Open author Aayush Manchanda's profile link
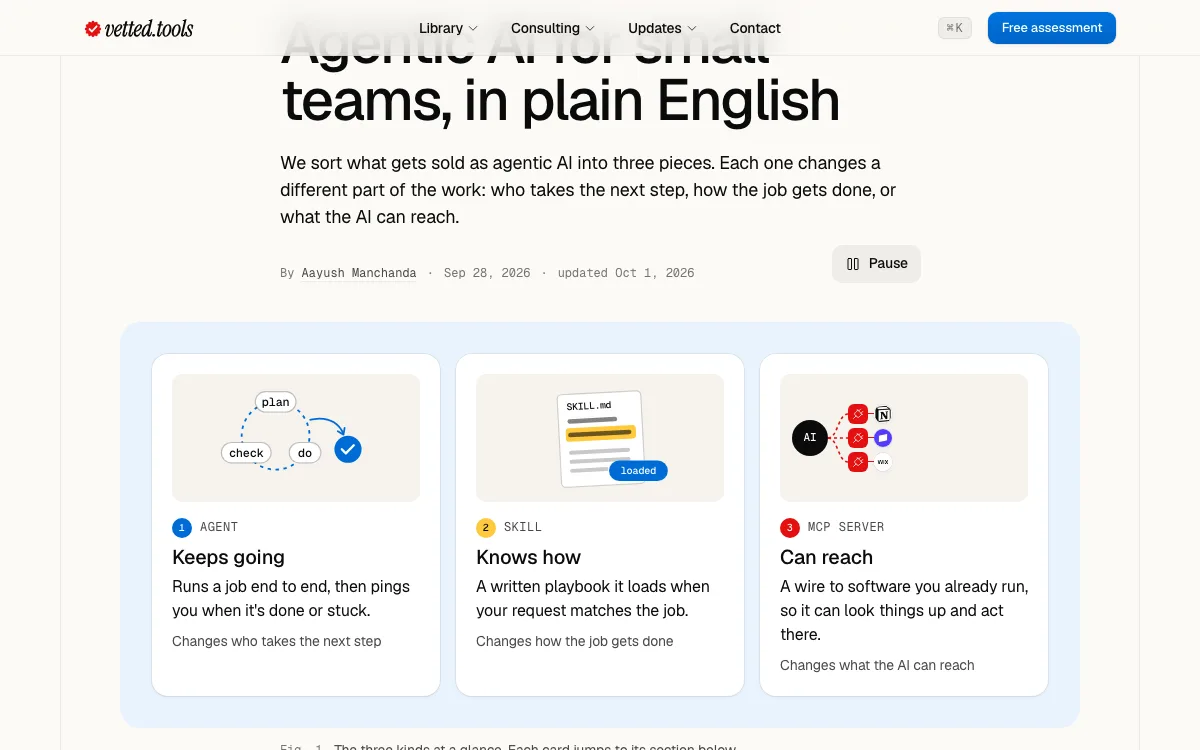Image resolution: width=1200 pixels, height=750 pixels. [x=359, y=273]
